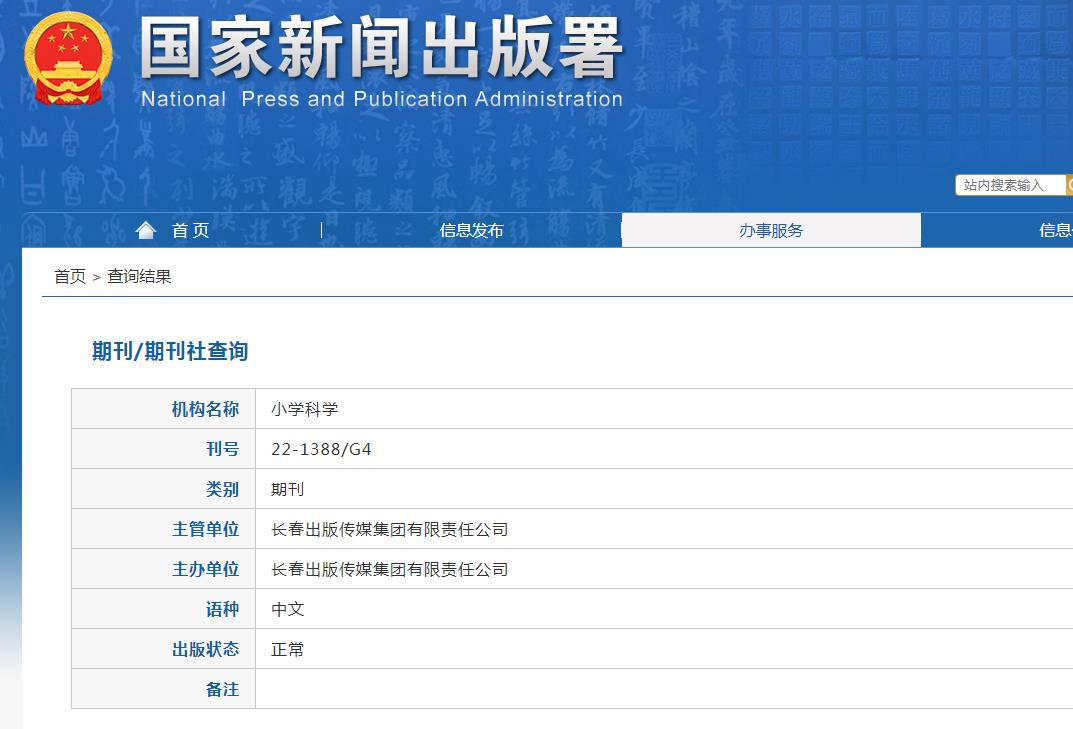Click the 站内搜索输入 search field
Screen dimensions: 1073x729
[x=1007, y=185]
